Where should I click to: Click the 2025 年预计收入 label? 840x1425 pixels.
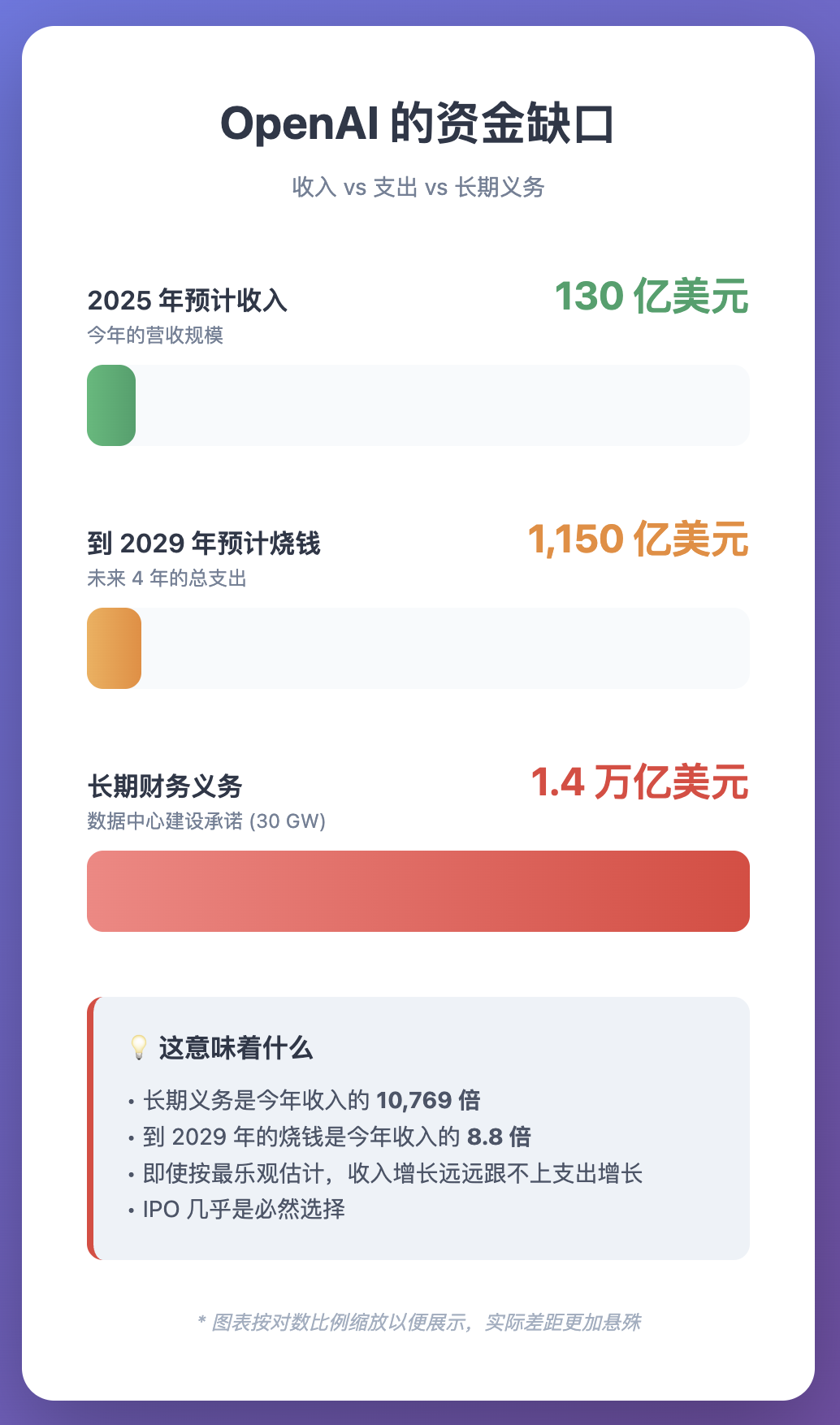[188, 301]
